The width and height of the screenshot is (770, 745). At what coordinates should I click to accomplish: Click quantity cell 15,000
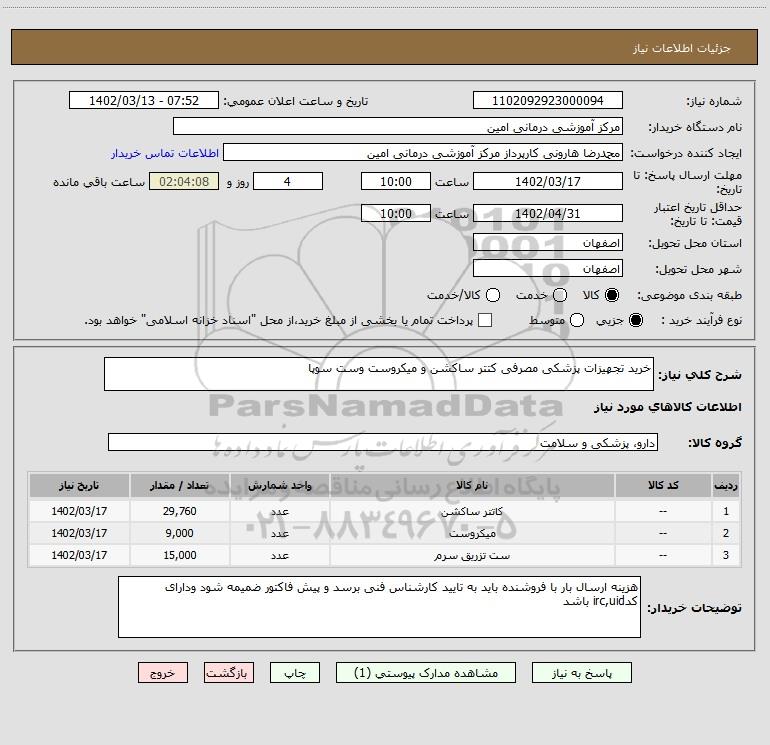[179, 555]
